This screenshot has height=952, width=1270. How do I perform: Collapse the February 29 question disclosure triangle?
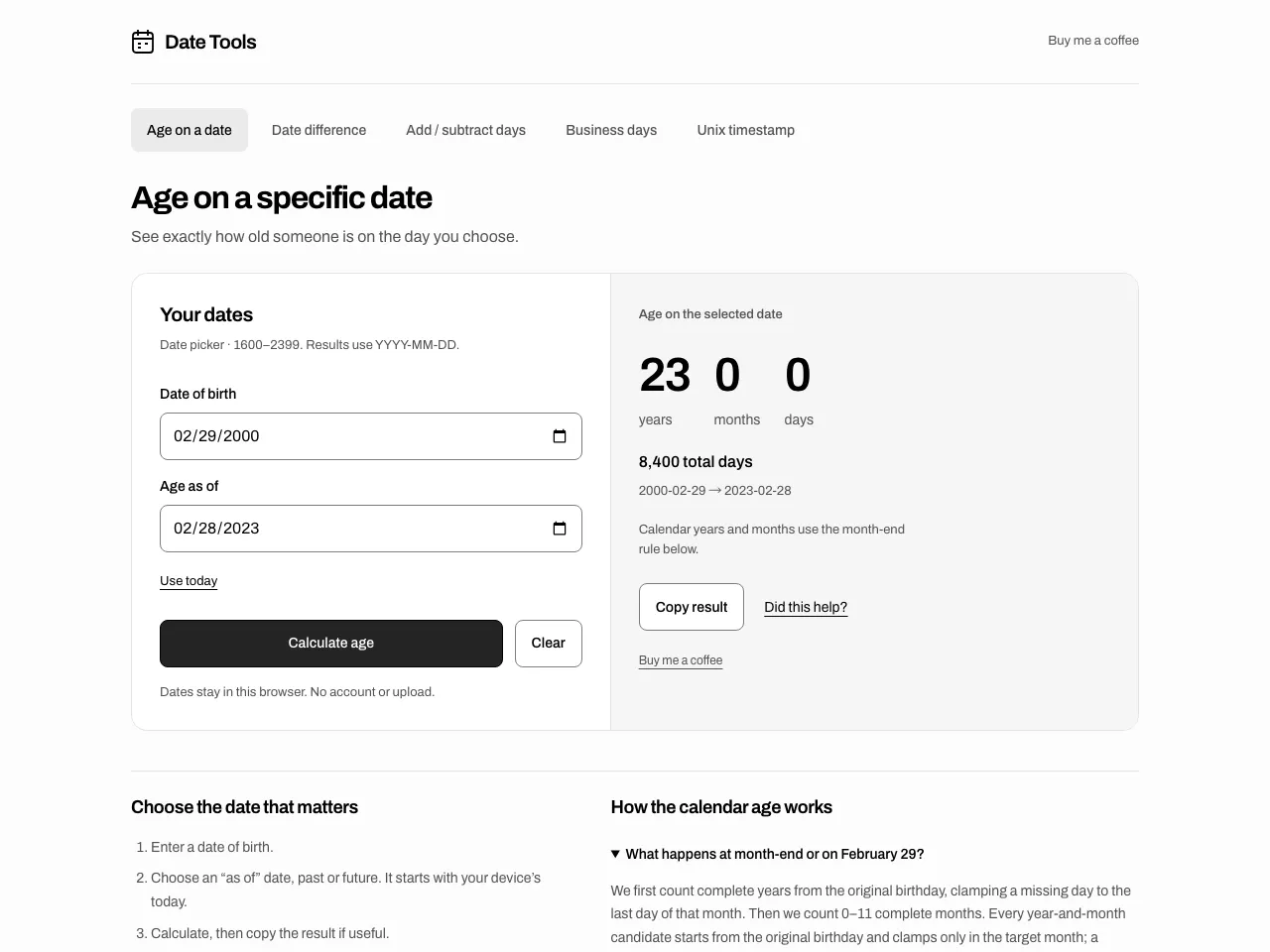pyautogui.click(x=616, y=854)
